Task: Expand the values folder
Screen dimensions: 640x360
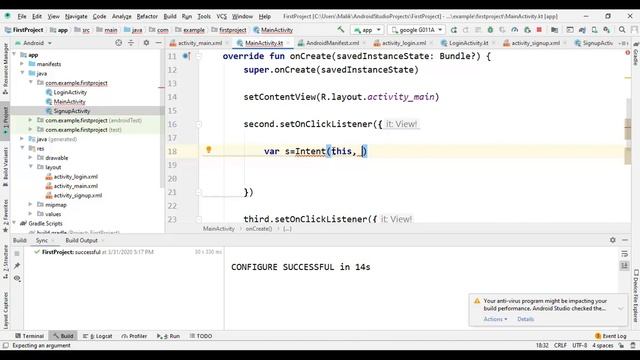Action: coord(31,214)
